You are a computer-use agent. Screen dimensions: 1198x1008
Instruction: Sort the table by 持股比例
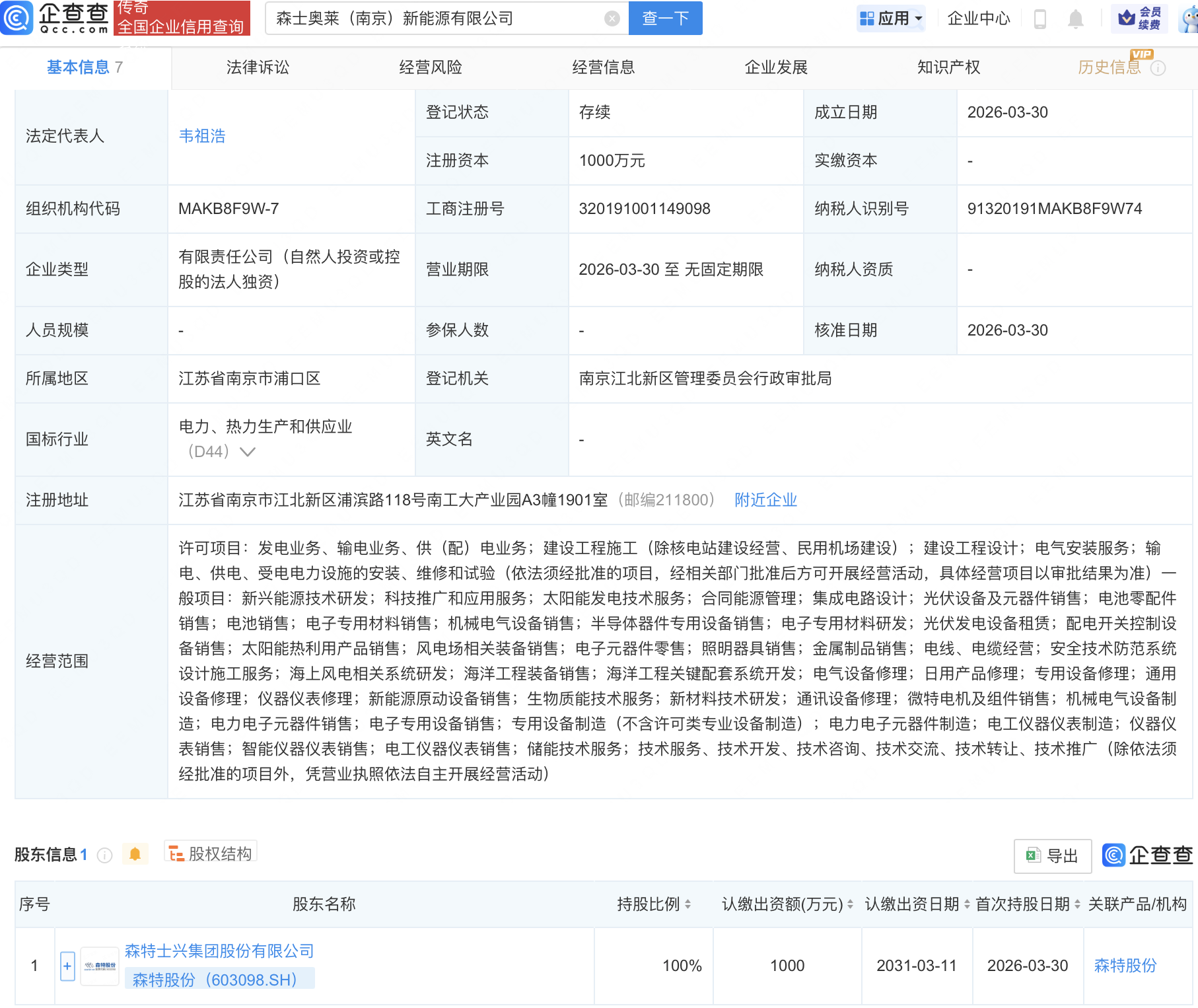689,904
